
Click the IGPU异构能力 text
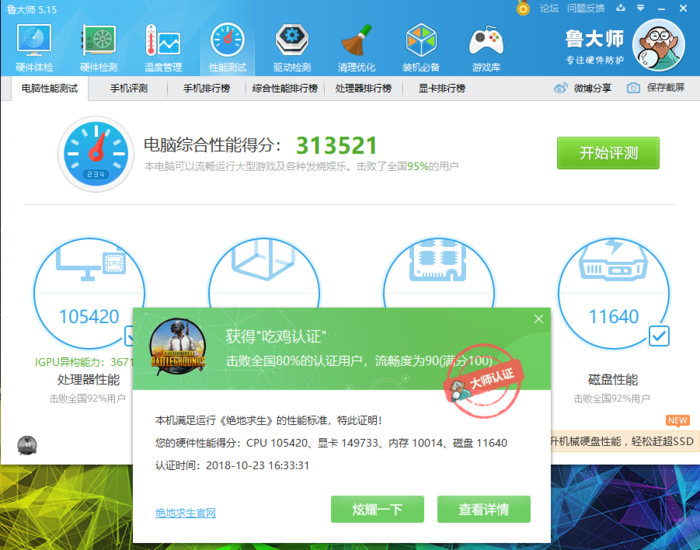coord(83,362)
